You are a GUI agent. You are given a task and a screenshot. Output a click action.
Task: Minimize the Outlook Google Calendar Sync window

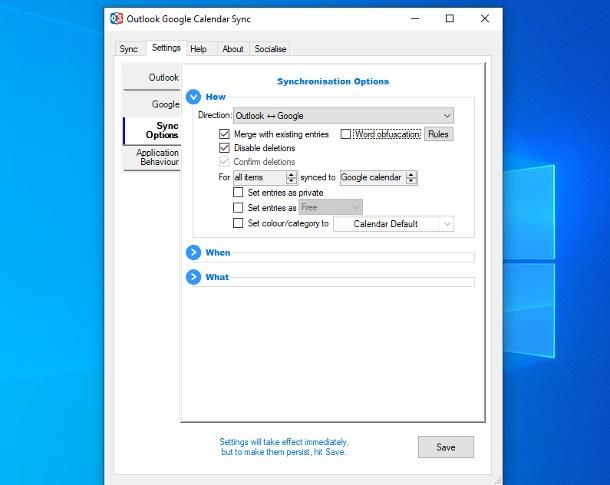415,18
